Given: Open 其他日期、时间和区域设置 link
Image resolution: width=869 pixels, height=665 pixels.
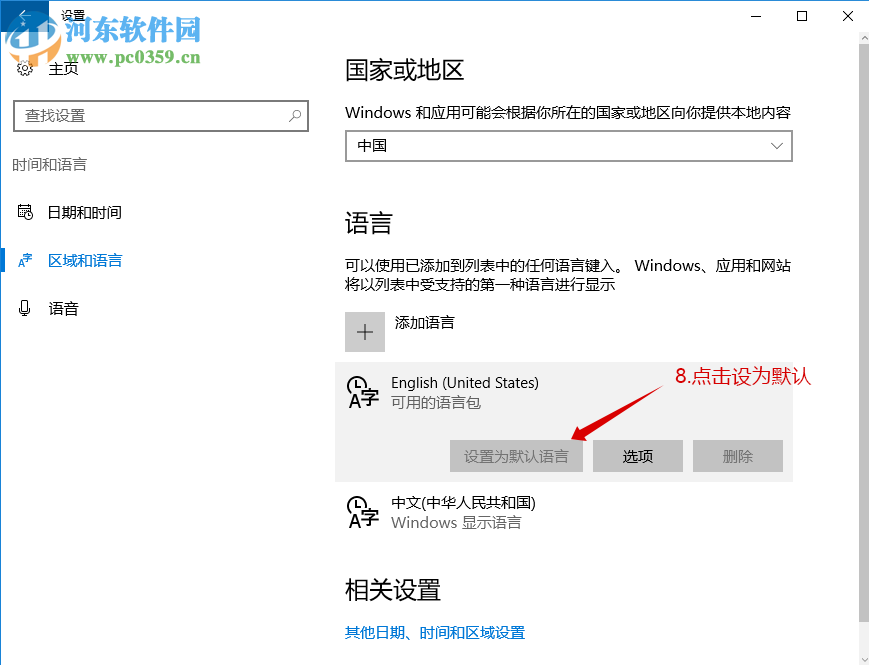Looking at the screenshot, I should pyautogui.click(x=435, y=633).
